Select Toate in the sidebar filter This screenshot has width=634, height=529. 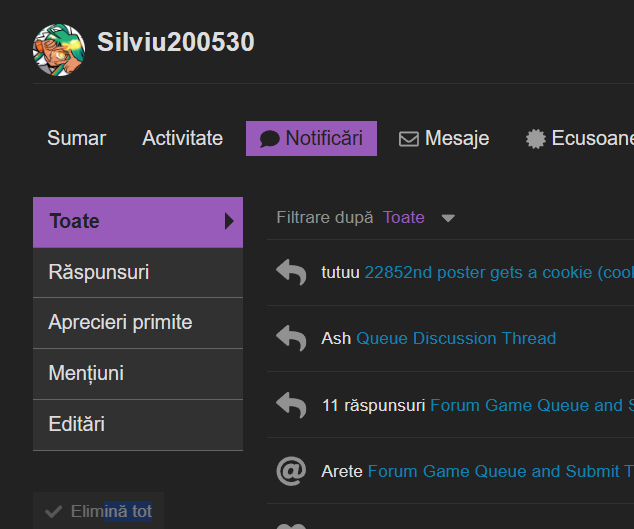click(137, 221)
